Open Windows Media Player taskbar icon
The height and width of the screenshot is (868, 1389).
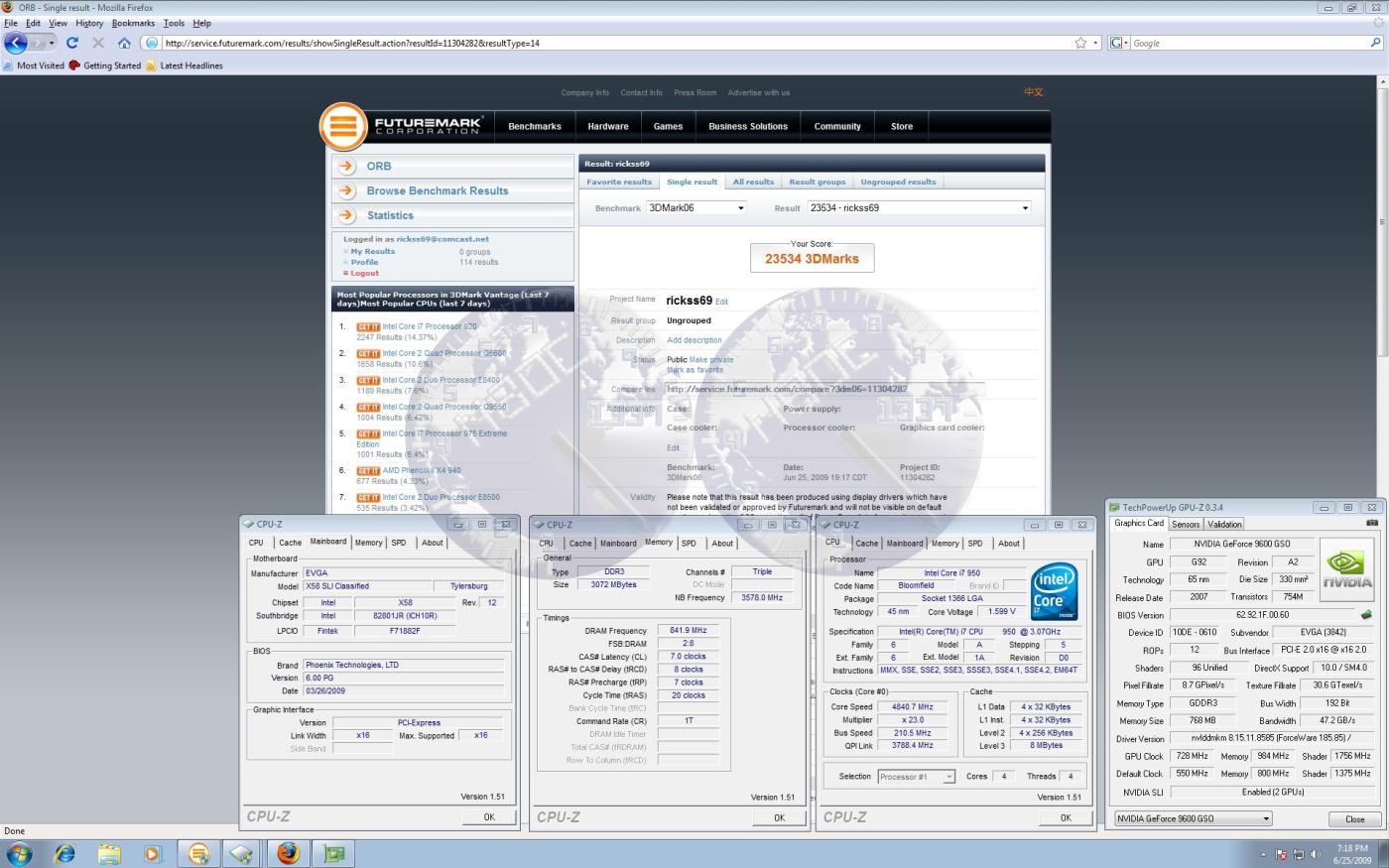click(x=152, y=853)
